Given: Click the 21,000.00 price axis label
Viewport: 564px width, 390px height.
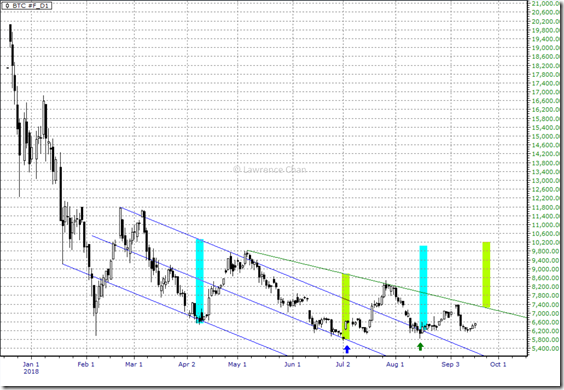Looking at the screenshot, I should coord(546,4).
